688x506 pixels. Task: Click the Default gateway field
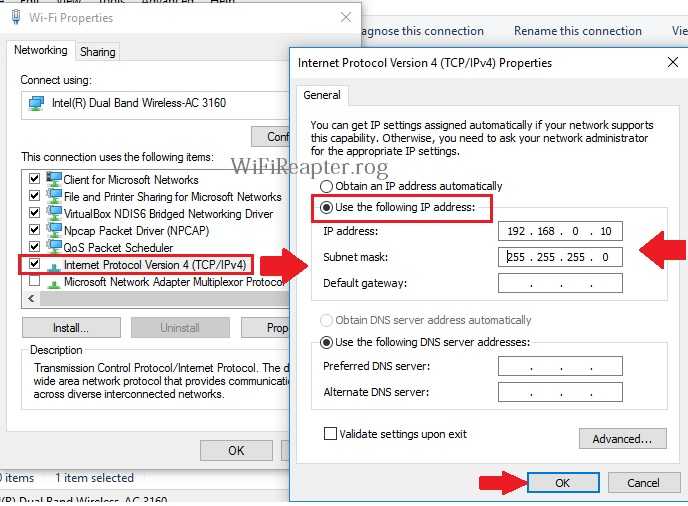[x=560, y=283]
